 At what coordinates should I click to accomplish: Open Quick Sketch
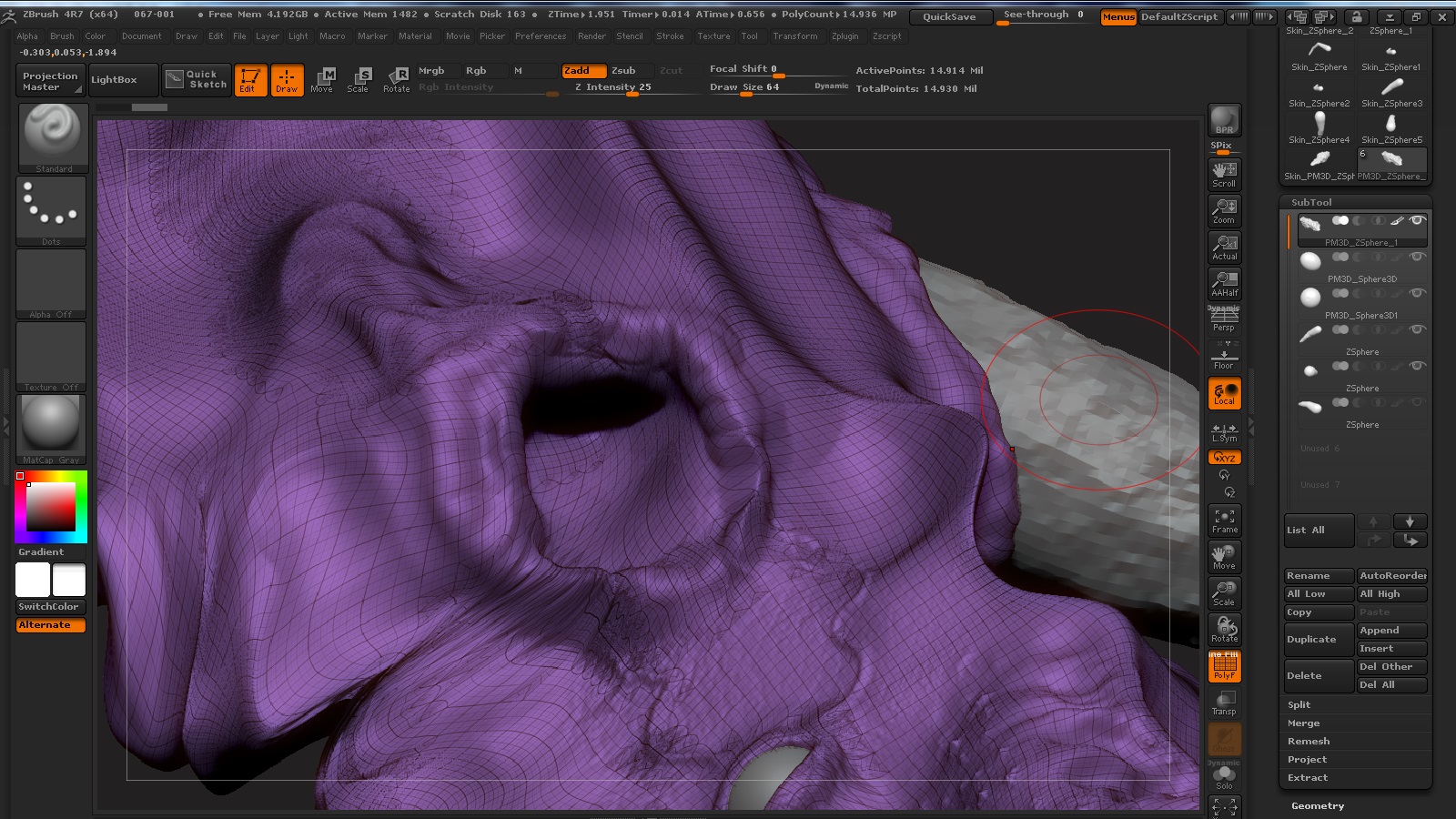(x=197, y=80)
